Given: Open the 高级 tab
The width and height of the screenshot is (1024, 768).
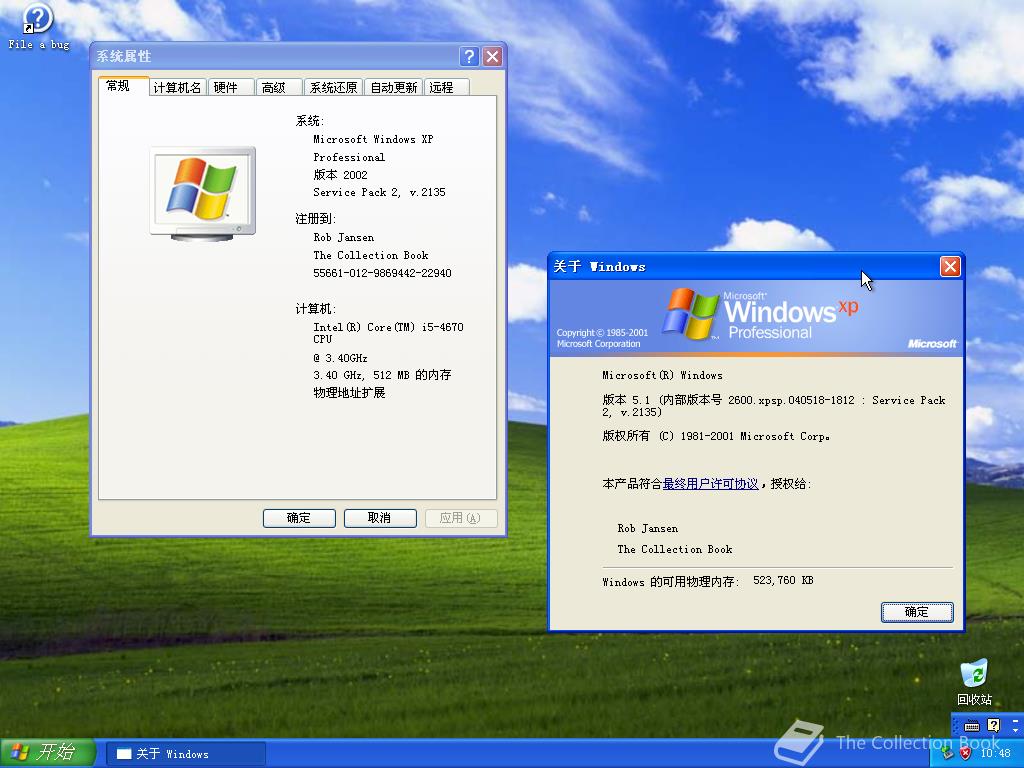Looking at the screenshot, I should coord(280,87).
